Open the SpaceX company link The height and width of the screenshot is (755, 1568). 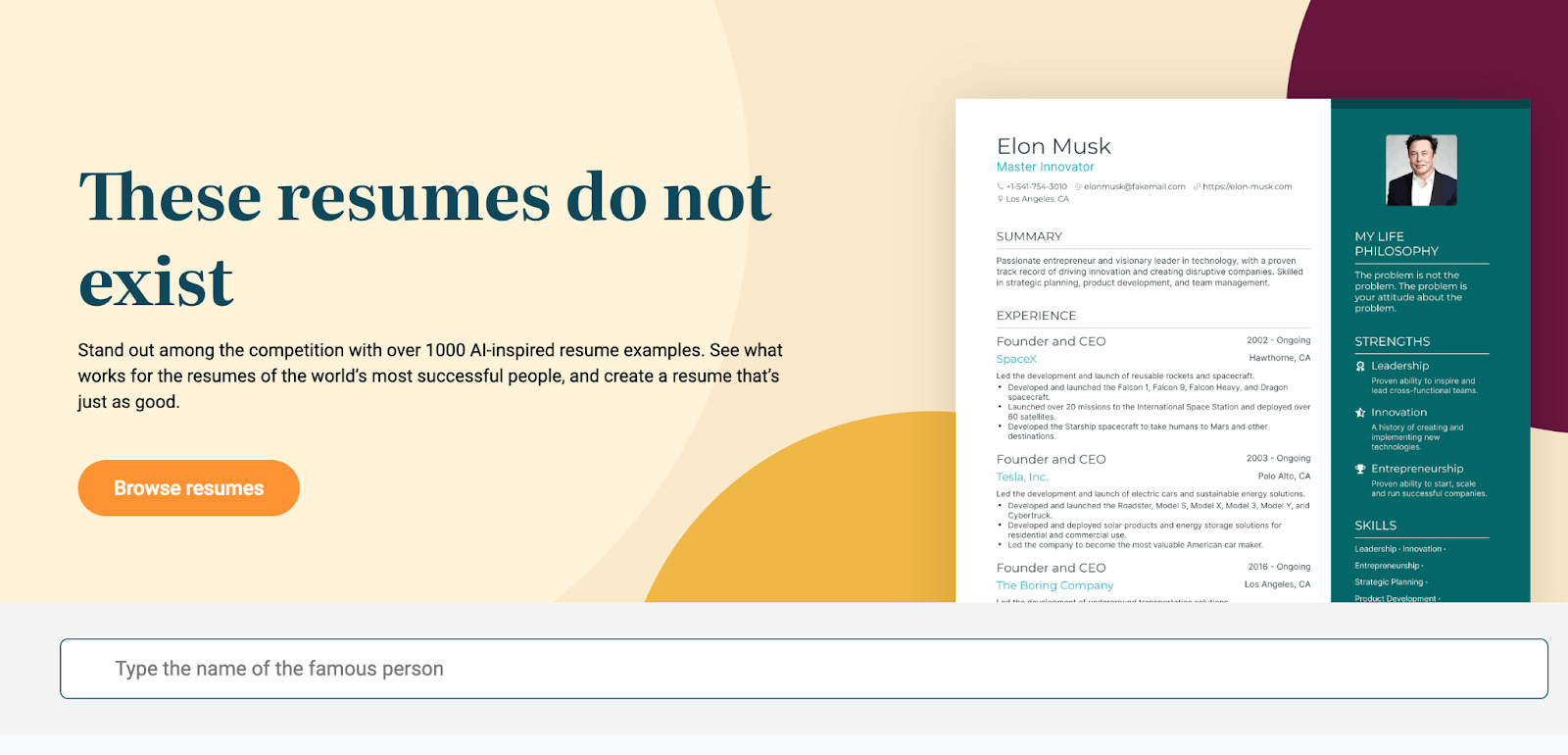1016,359
